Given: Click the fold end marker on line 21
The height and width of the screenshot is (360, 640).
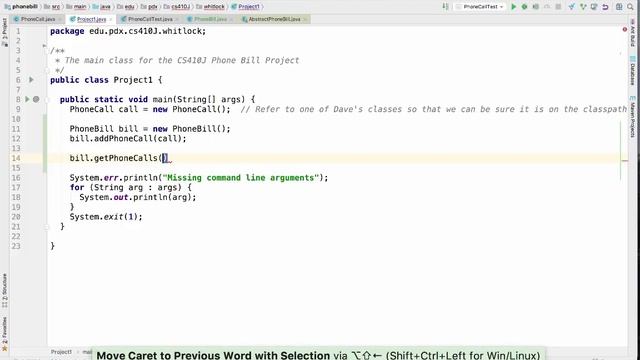Looking at the screenshot, I should 47,227.
